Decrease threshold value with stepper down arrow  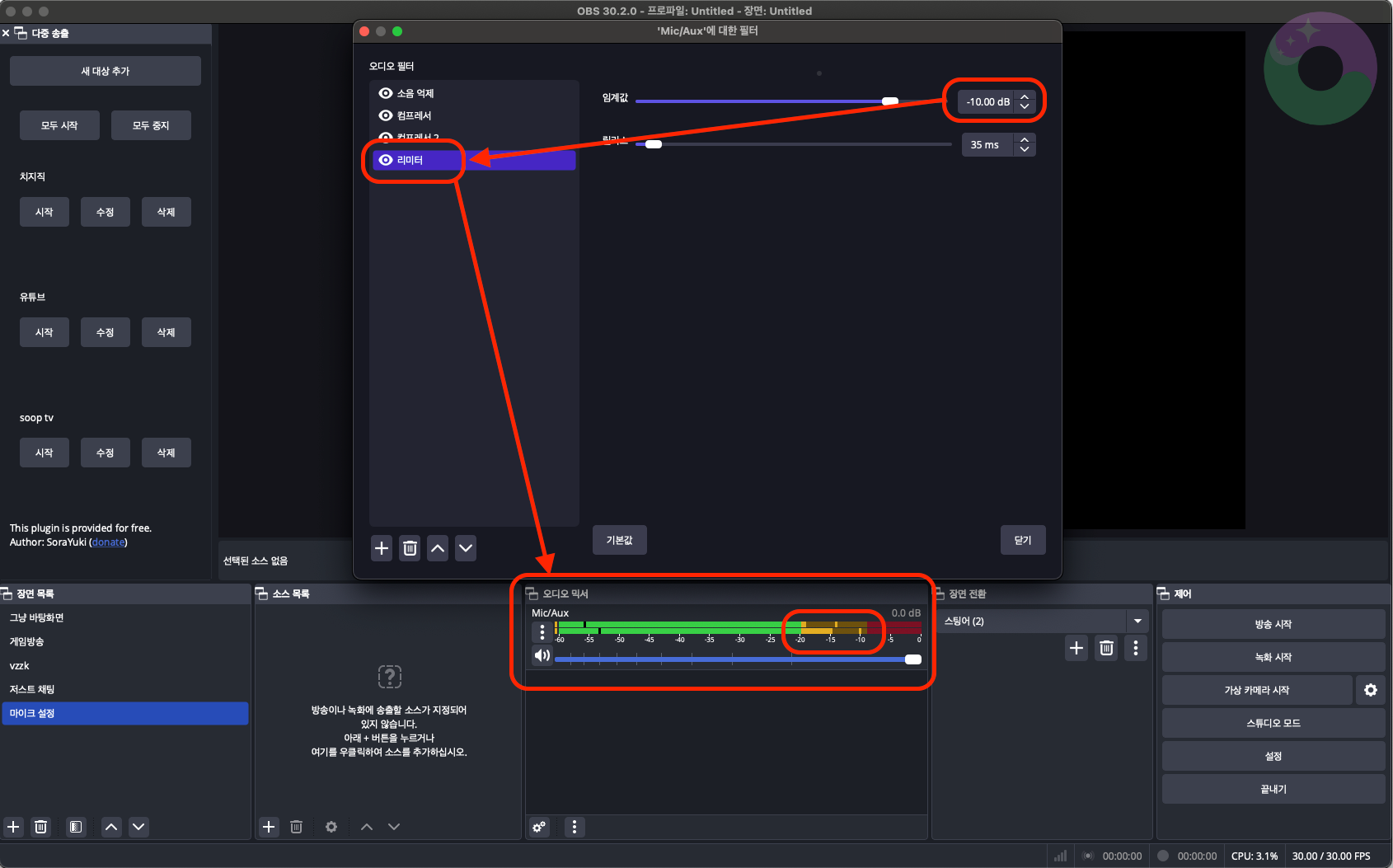point(1025,107)
